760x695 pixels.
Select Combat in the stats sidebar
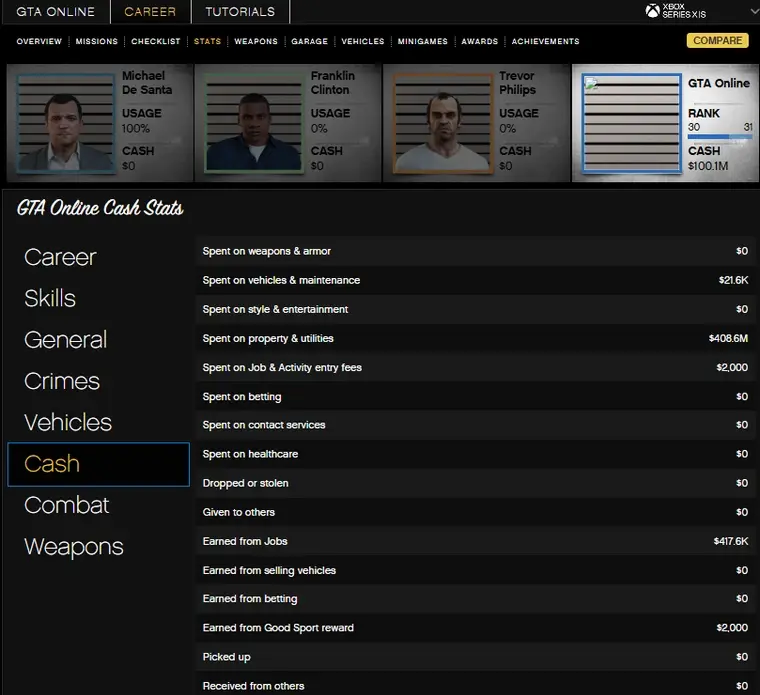point(66,505)
